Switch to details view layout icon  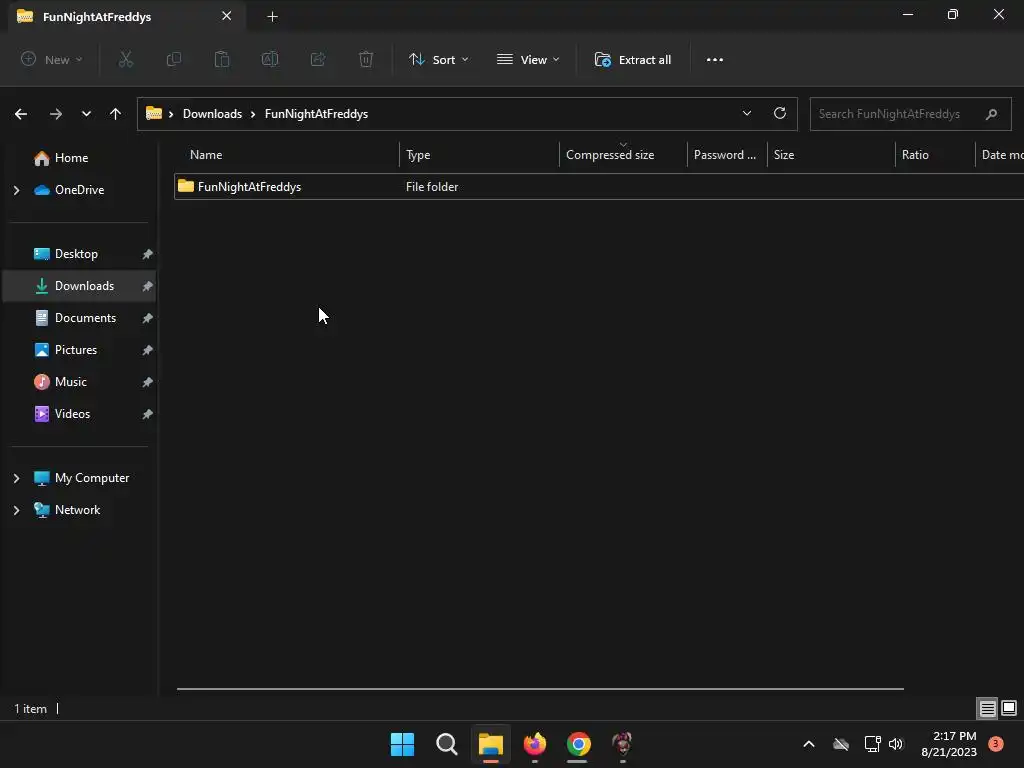(987, 708)
